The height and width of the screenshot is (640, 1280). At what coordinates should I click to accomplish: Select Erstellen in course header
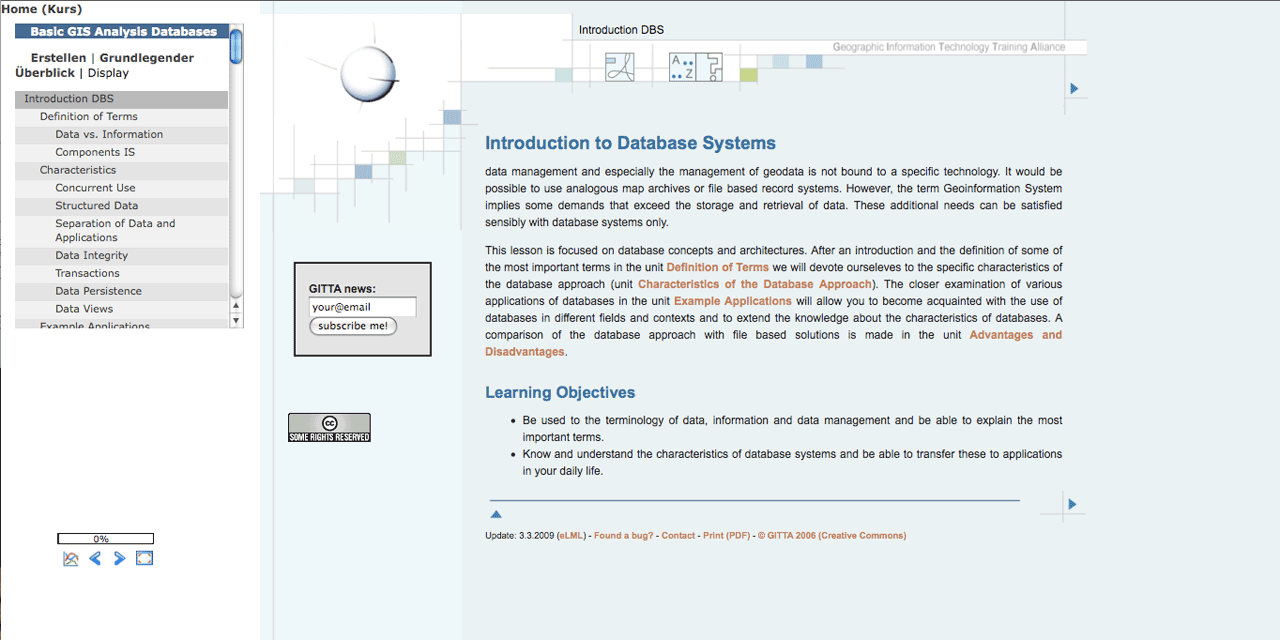[x=58, y=58]
